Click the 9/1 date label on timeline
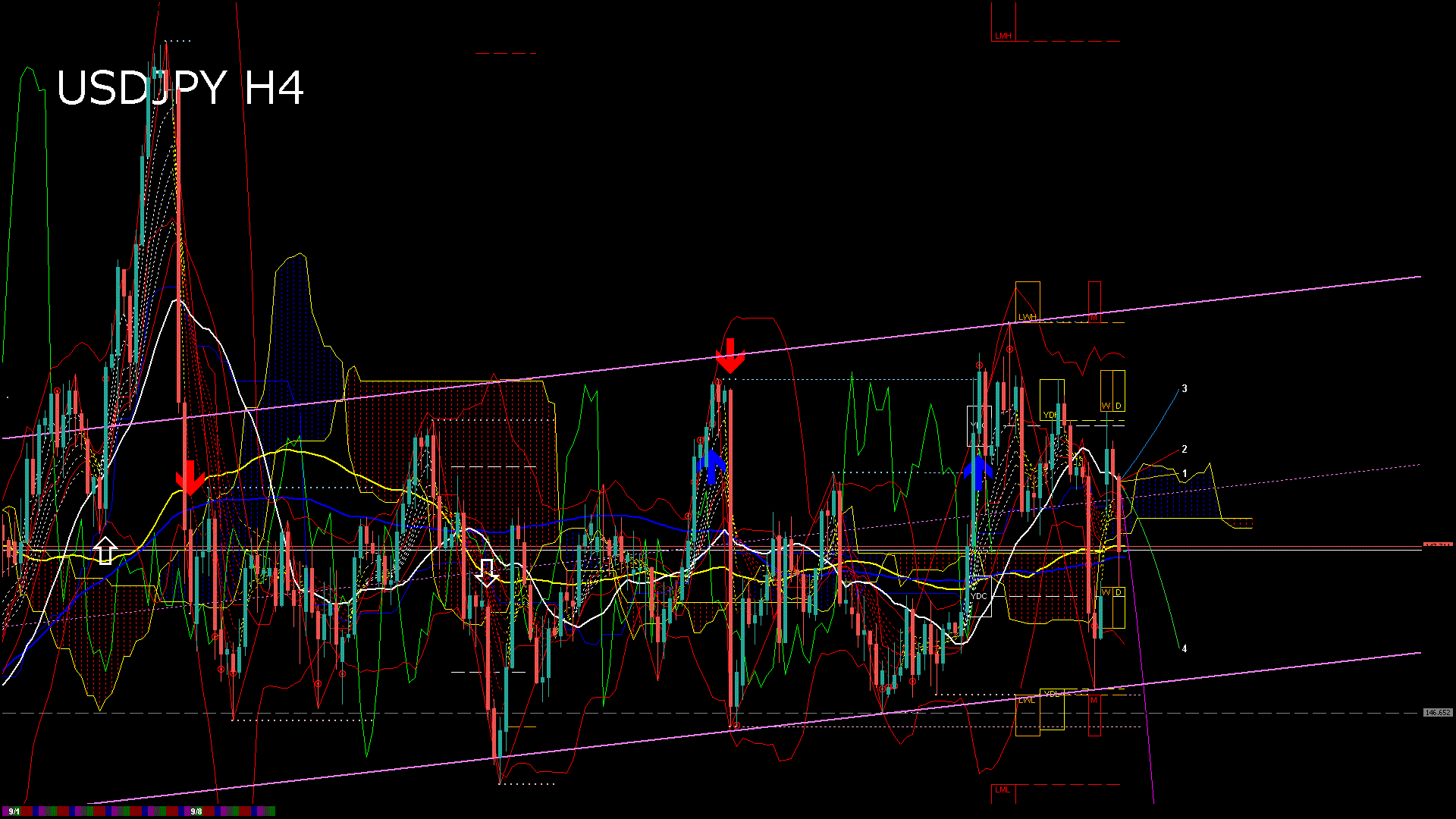 tap(14, 811)
